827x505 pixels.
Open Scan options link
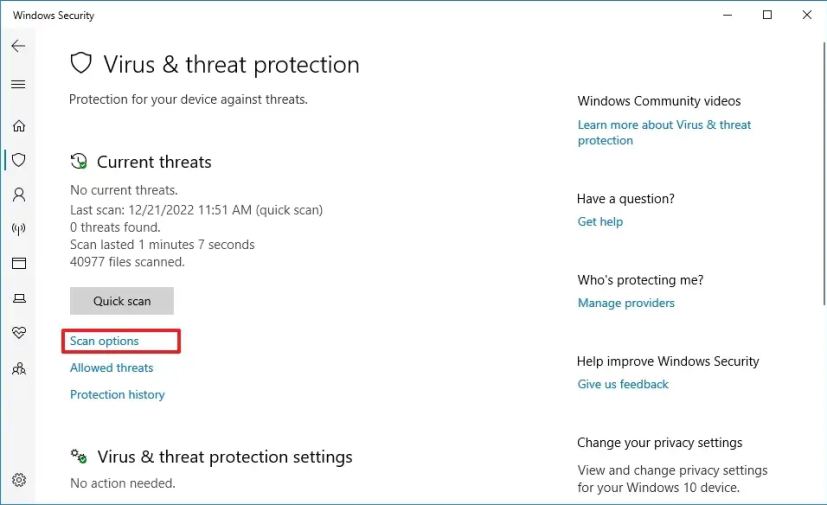tap(104, 341)
